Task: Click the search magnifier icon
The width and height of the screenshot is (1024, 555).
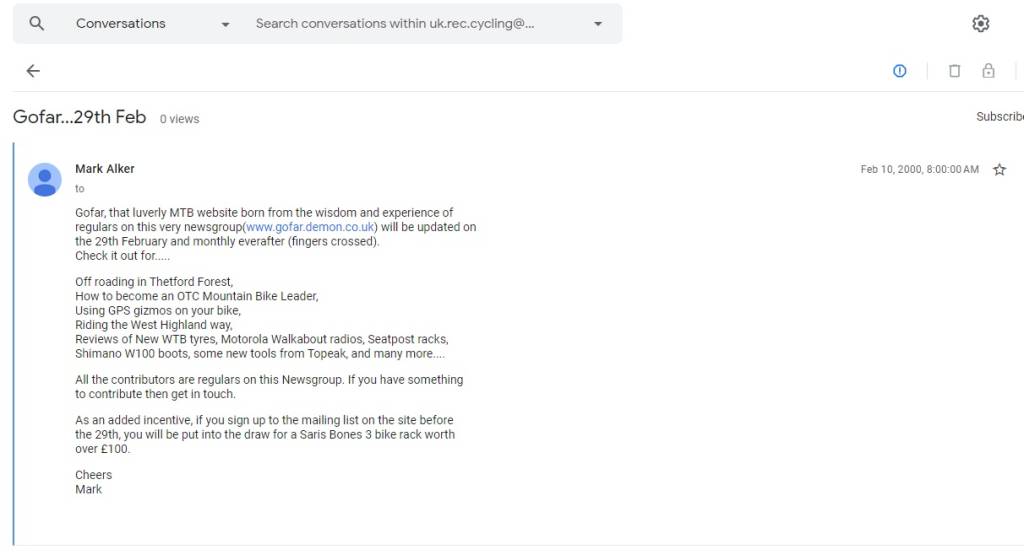Action: pos(37,24)
